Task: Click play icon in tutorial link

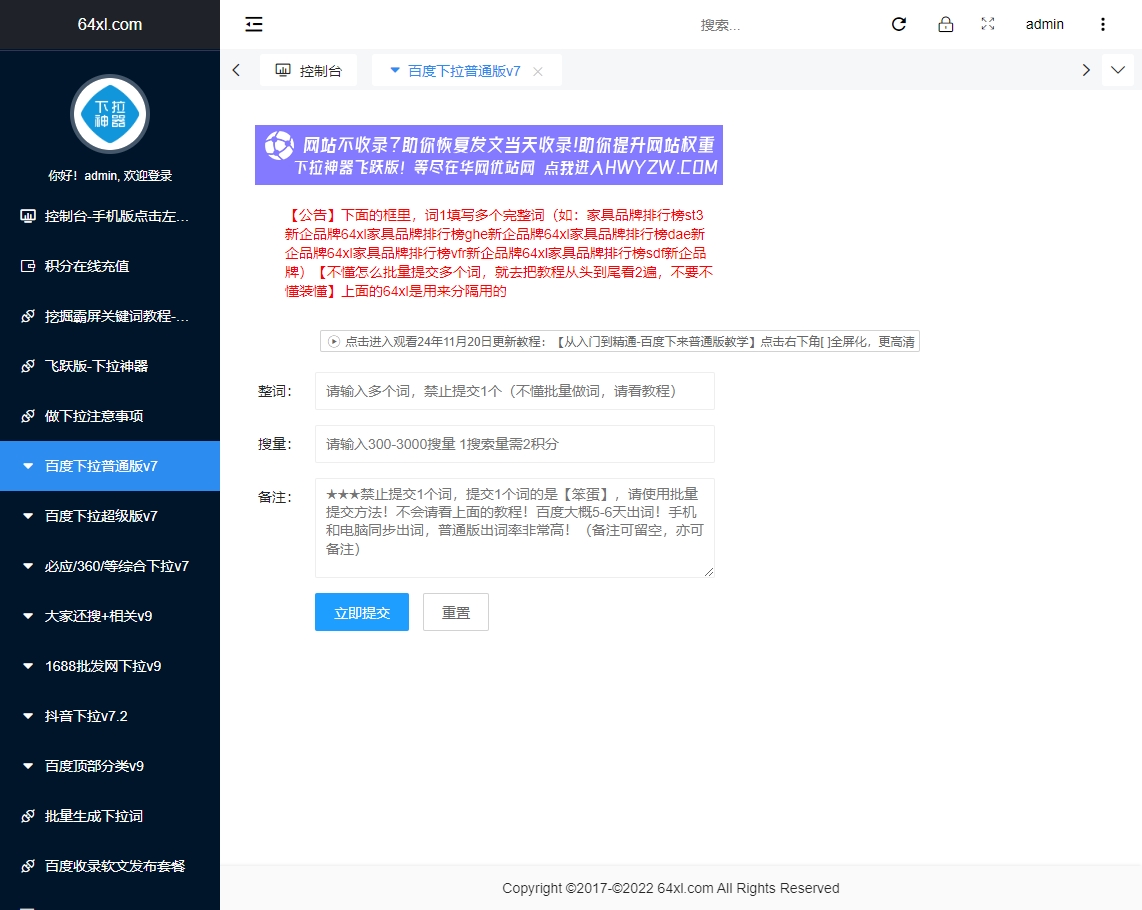Action: coord(334,341)
